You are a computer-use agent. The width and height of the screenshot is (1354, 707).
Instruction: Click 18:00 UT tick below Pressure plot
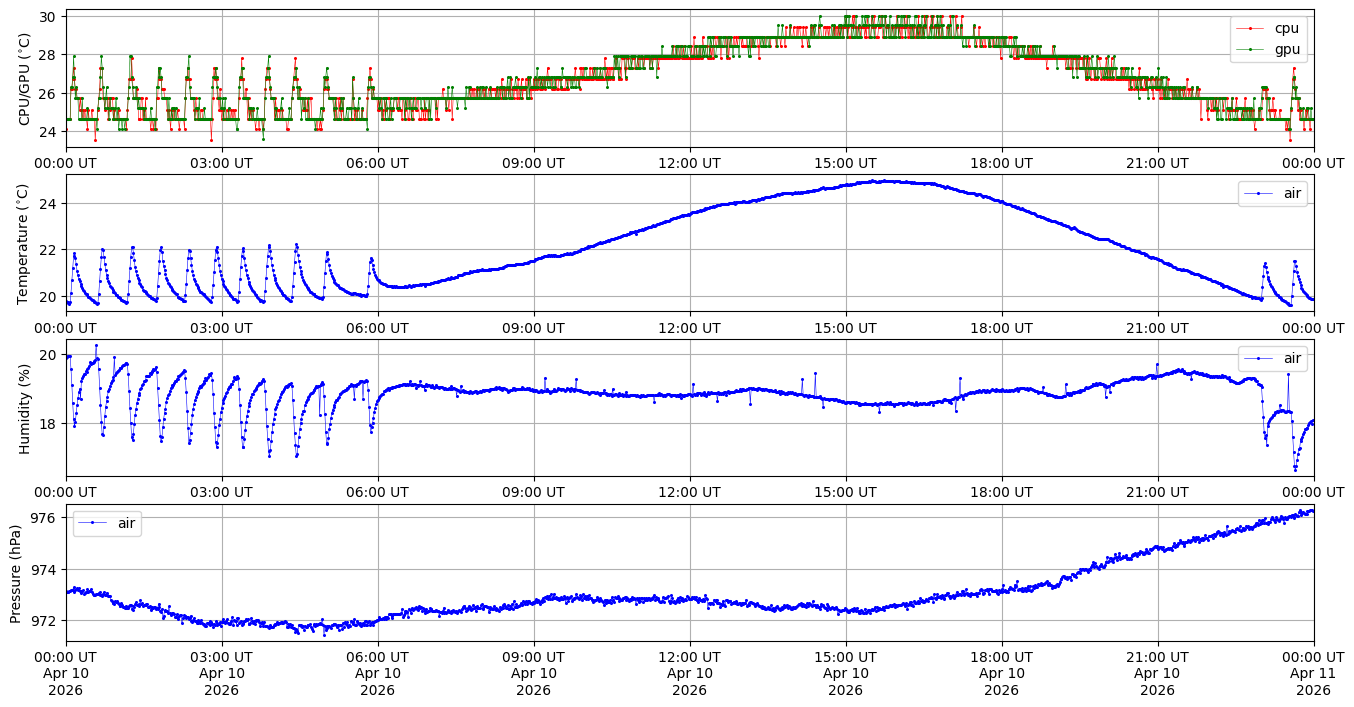(1001, 657)
